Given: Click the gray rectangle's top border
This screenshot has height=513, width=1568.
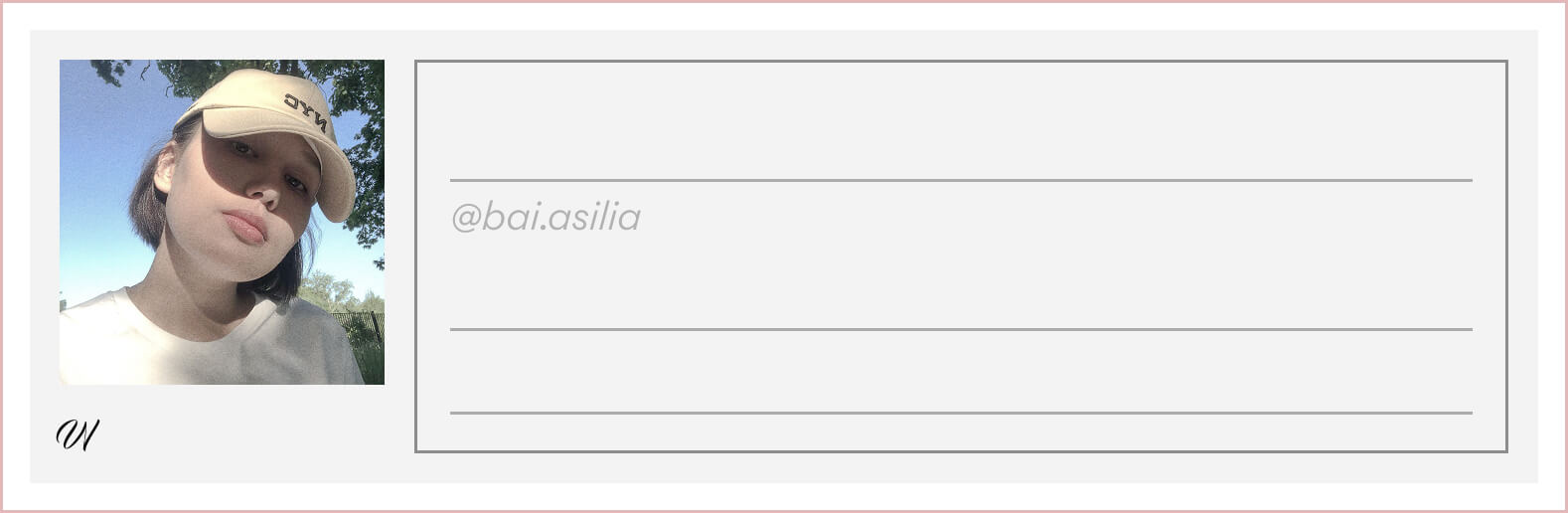Looking at the screenshot, I should point(960,62).
